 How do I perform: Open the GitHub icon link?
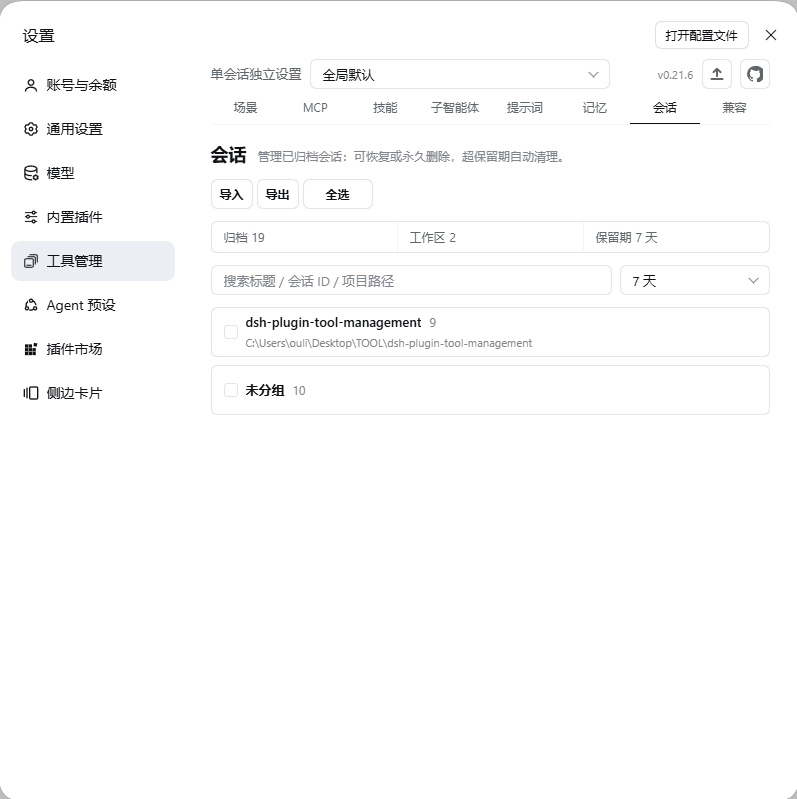[x=755, y=74]
